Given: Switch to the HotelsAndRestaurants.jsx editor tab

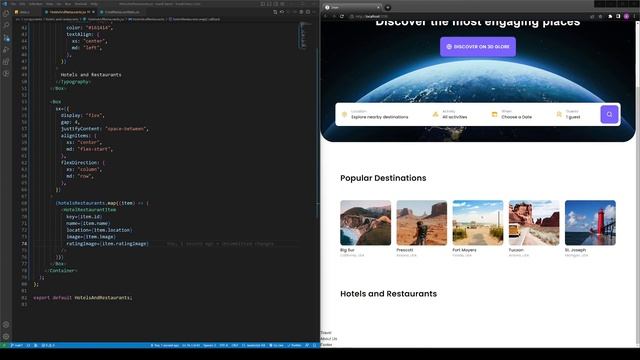Looking at the screenshot, I should 69,12.
